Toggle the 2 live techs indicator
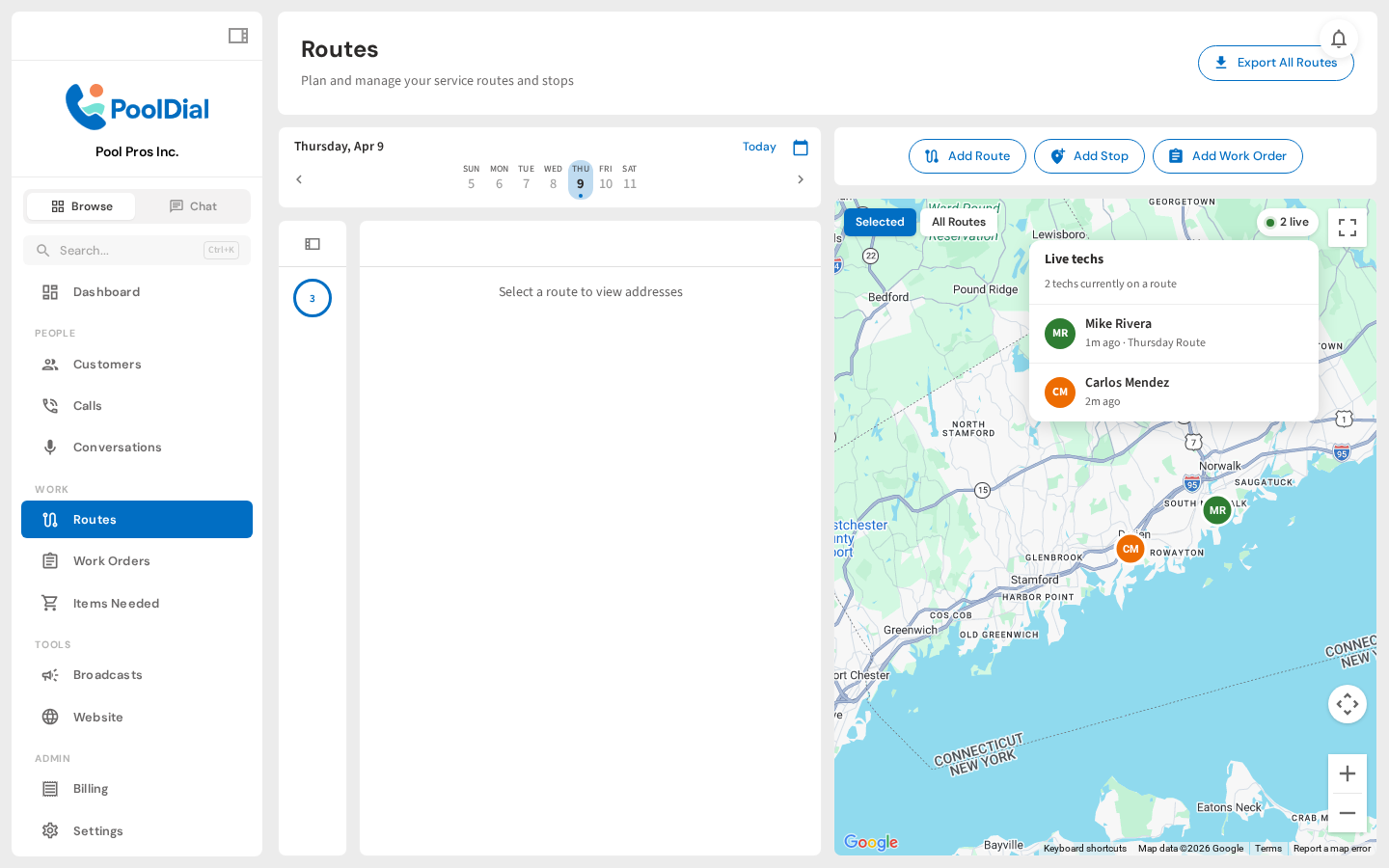Viewport: 1389px width, 868px height. tap(1287, 222)
